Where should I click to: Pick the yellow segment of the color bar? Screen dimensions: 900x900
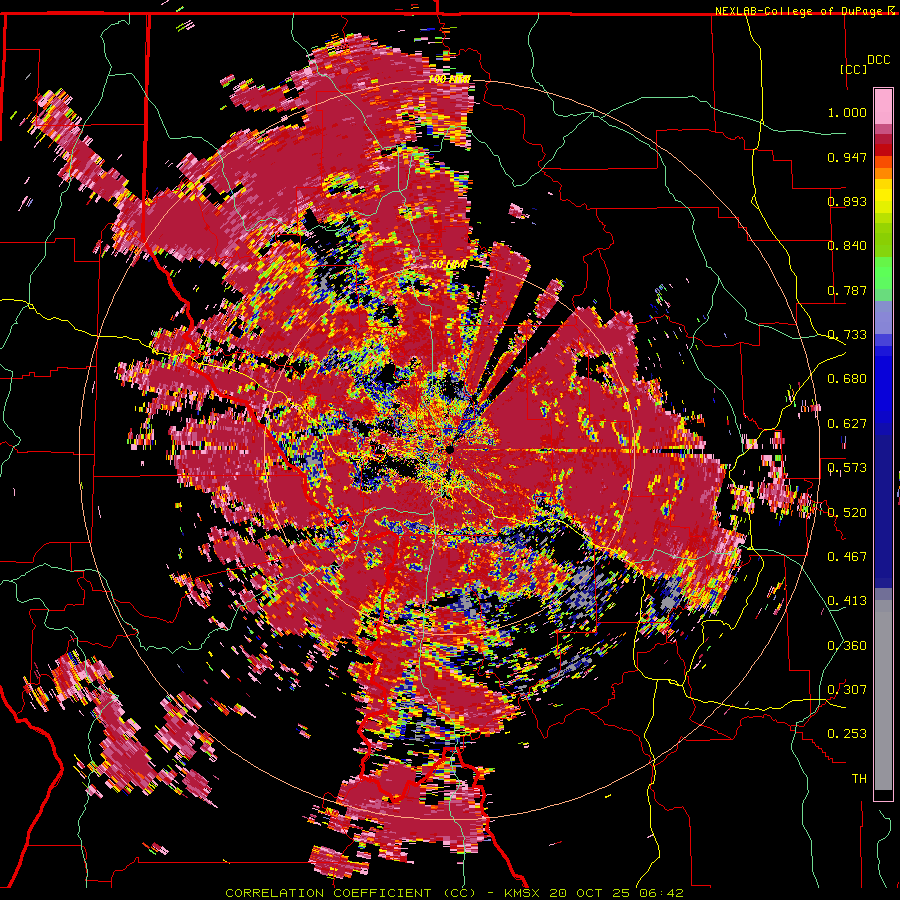(x=883, y=197)
